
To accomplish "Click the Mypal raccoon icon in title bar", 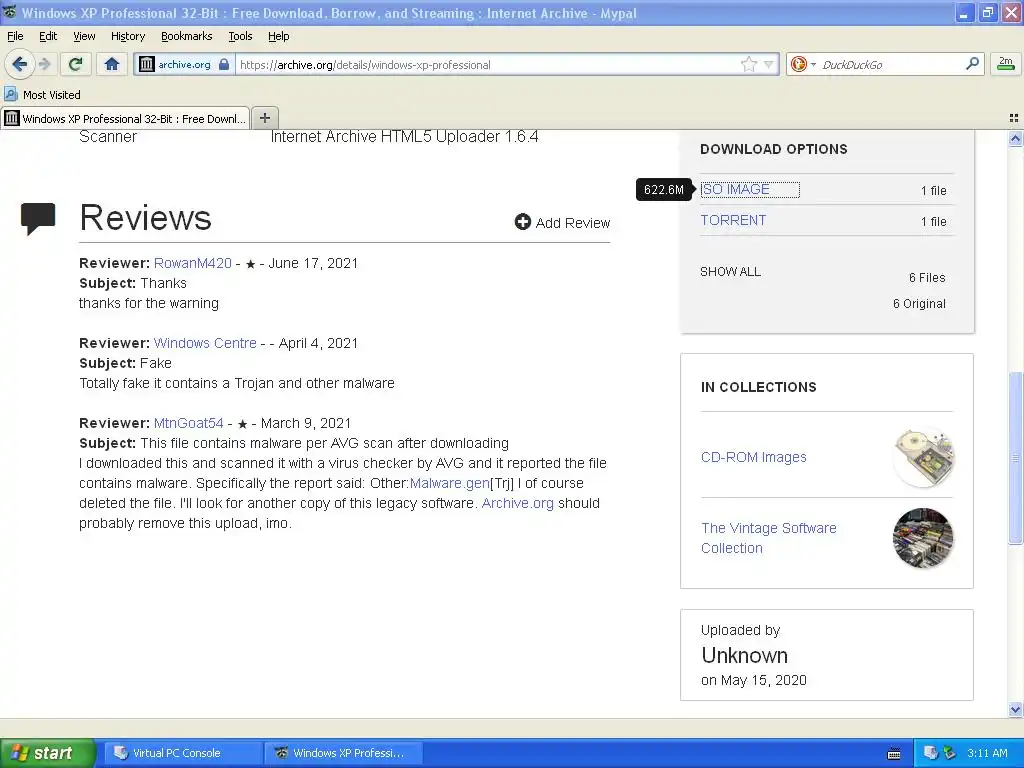I will point(9,12).
